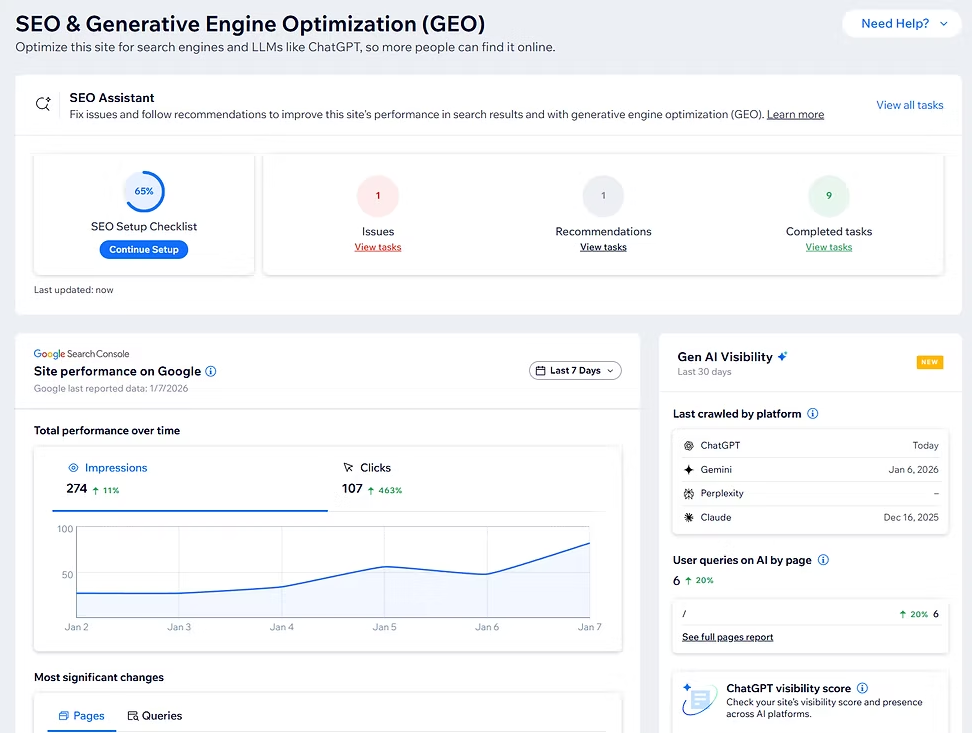This screenshot has height=733, width=972.
Task: Click the 65% SEO Setup progress ring
Action: pyautogui.click(x=143, y=191)
